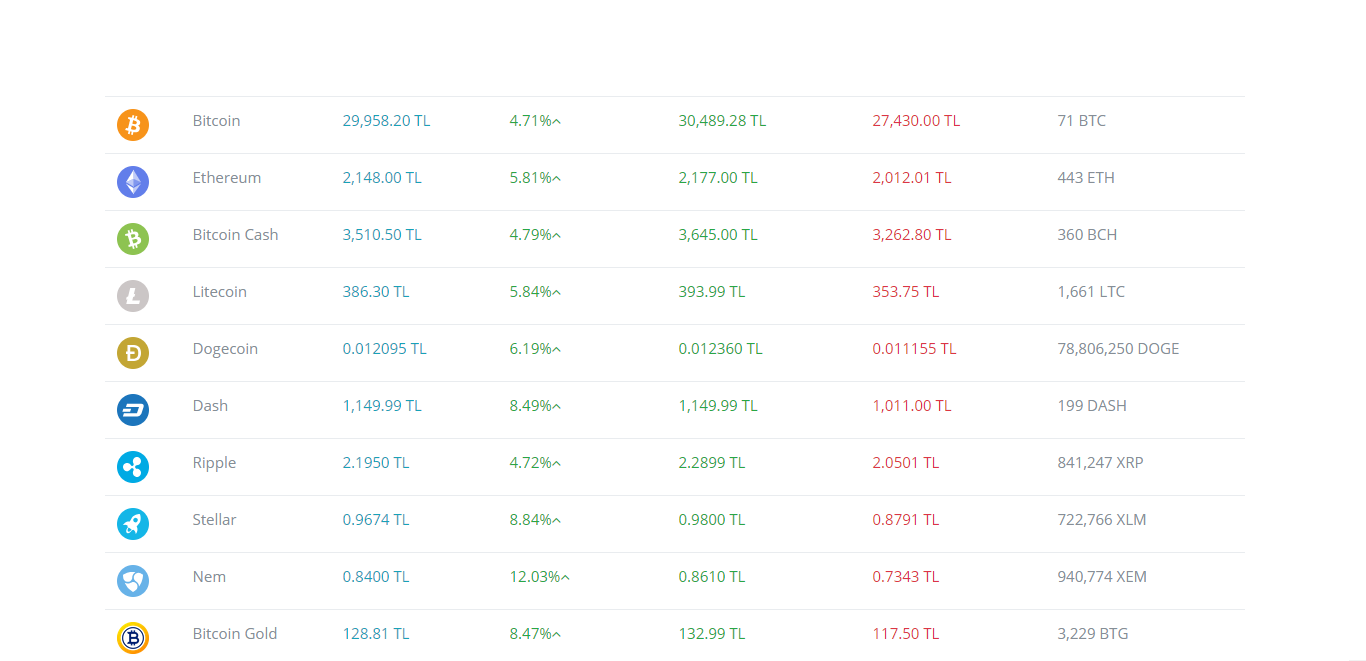
Task: Click Litecoin's 5.84% change value
Action: pyautogui.click(x=535, y=292)
